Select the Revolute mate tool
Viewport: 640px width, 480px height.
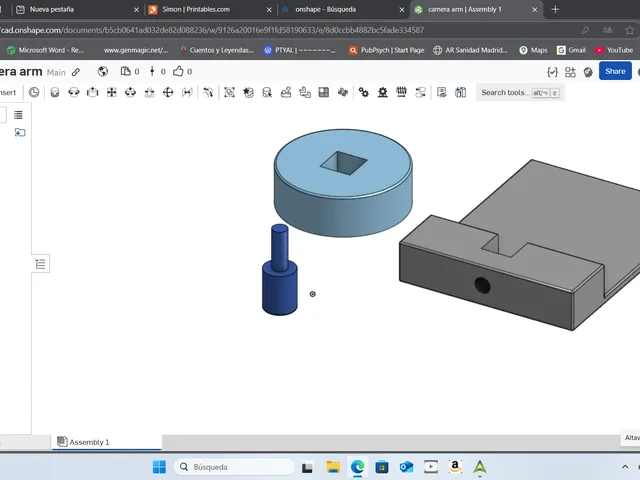[74, 93]
